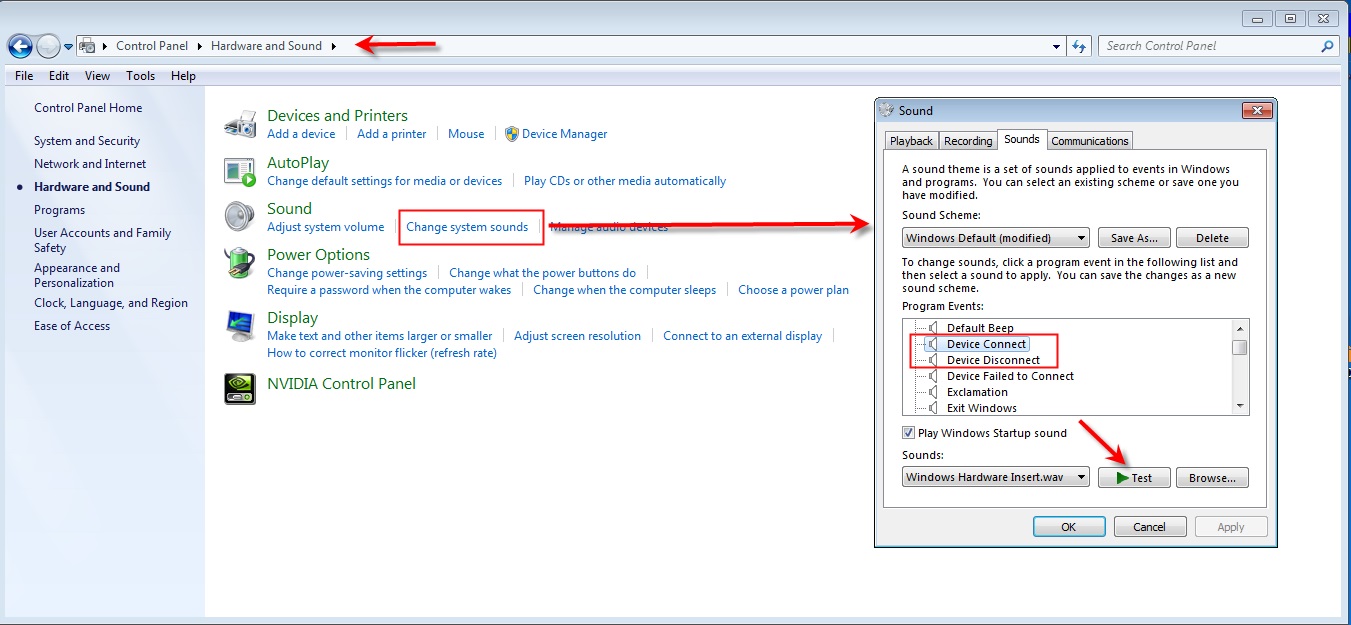Open the Edit menu
Viewport: 1351px width, 625px height.
tap(59, 76)
